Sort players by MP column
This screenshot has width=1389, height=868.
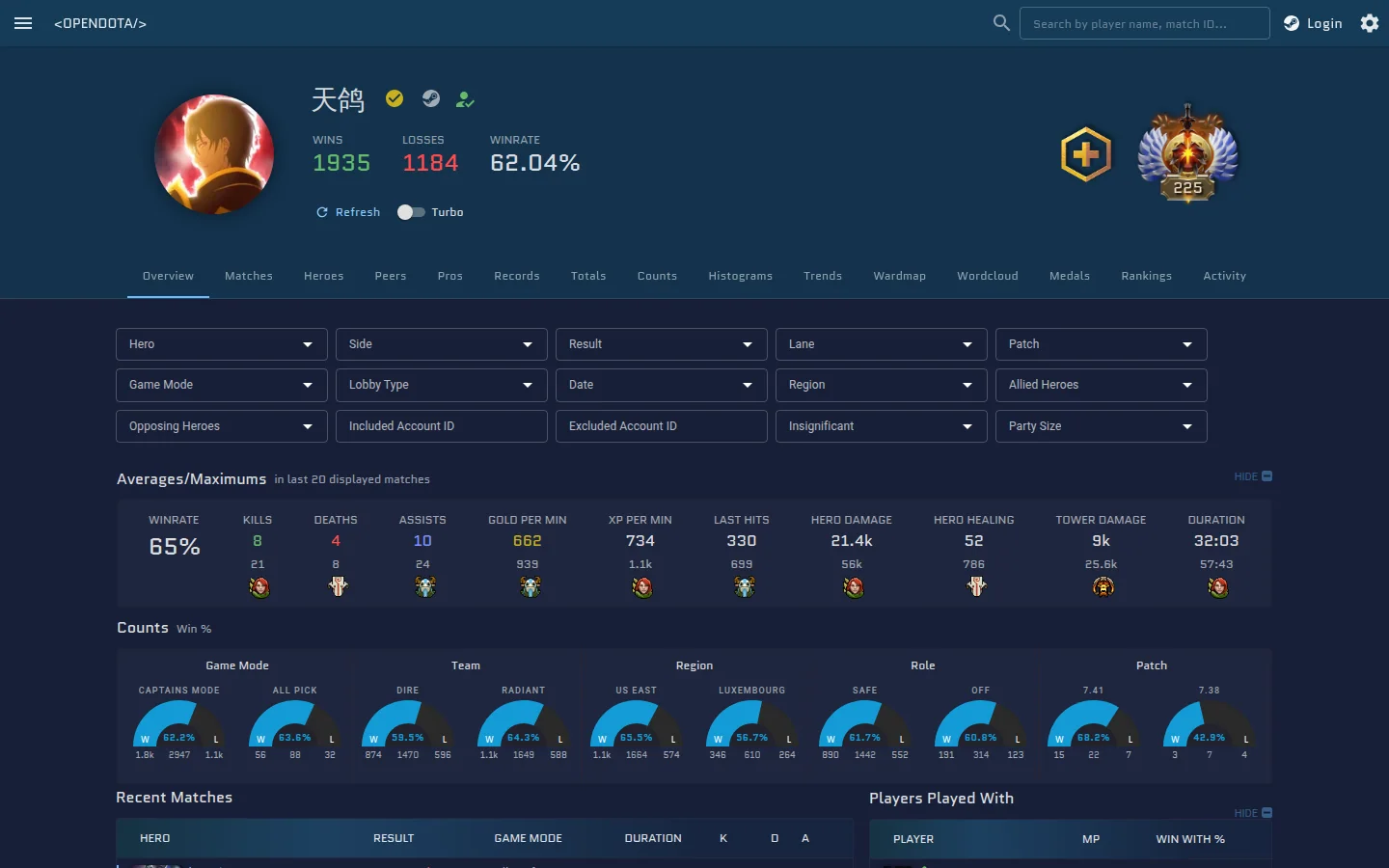point(1091,839)
